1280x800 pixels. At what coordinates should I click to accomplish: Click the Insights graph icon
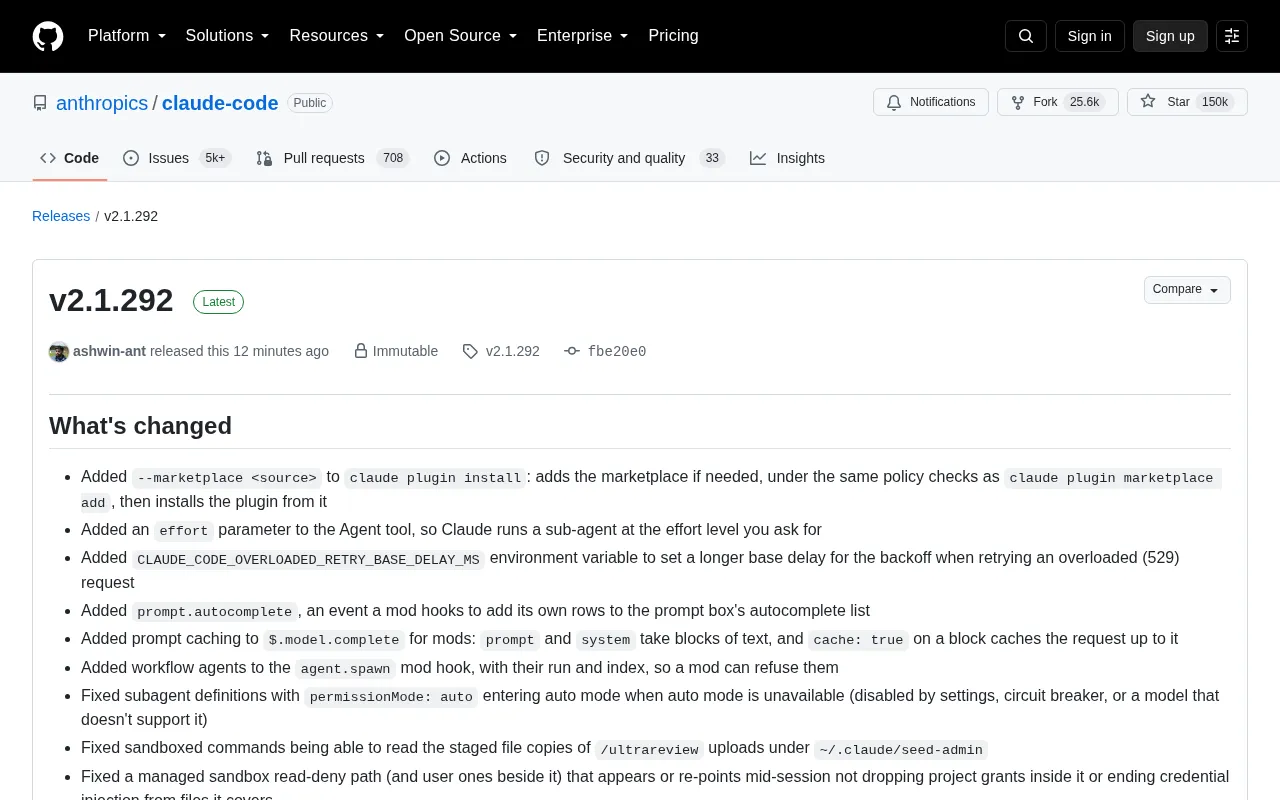[758, 158]
